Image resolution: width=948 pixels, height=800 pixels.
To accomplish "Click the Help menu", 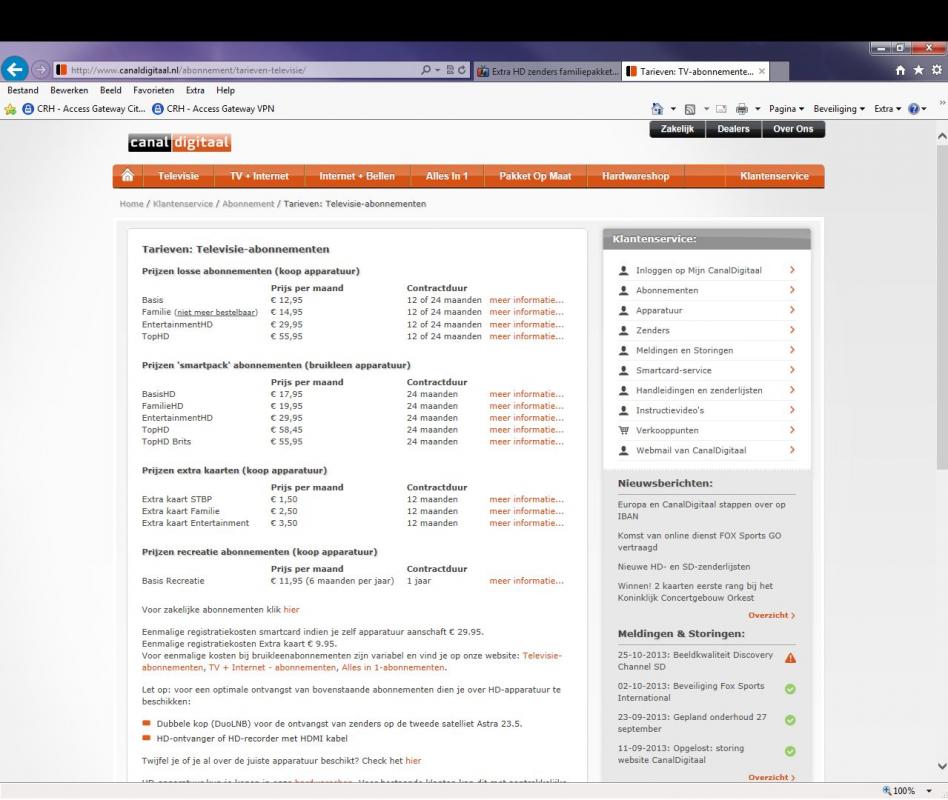I will coord(226,90).
